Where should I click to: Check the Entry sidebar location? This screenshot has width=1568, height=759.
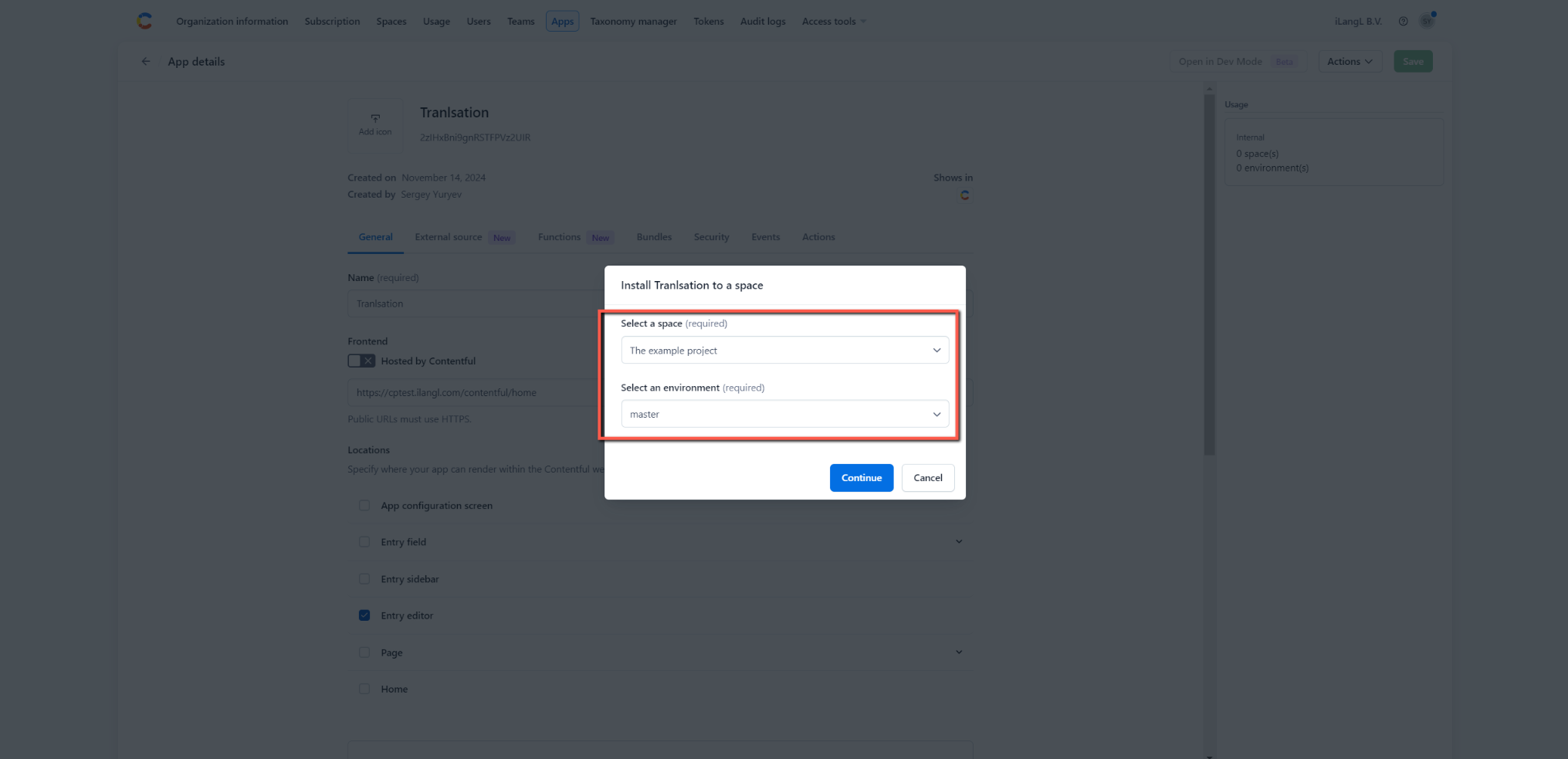pos(364,579)
